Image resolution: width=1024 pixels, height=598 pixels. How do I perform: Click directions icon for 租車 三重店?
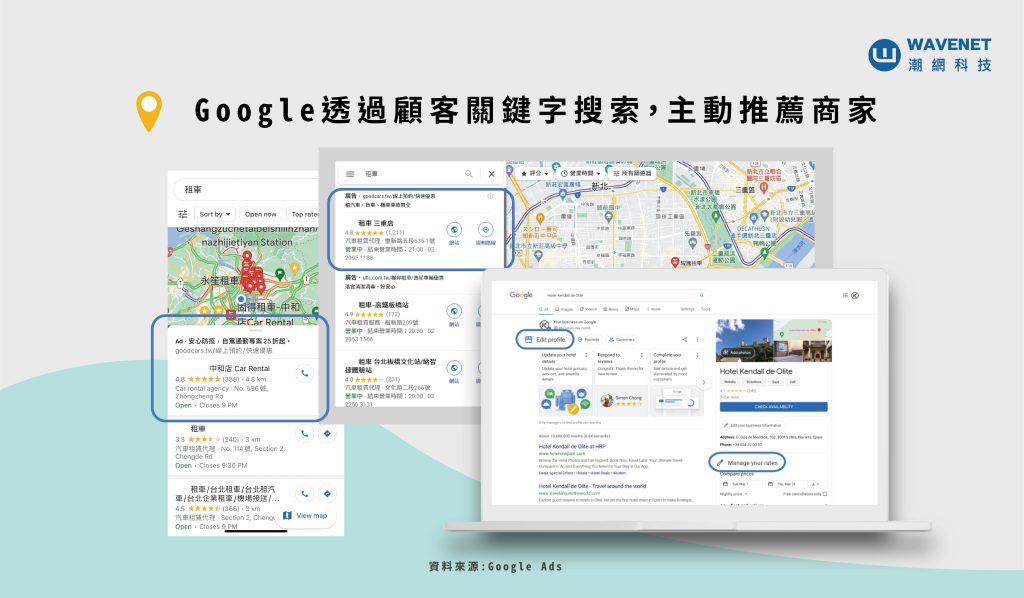(x=485, y=230)
